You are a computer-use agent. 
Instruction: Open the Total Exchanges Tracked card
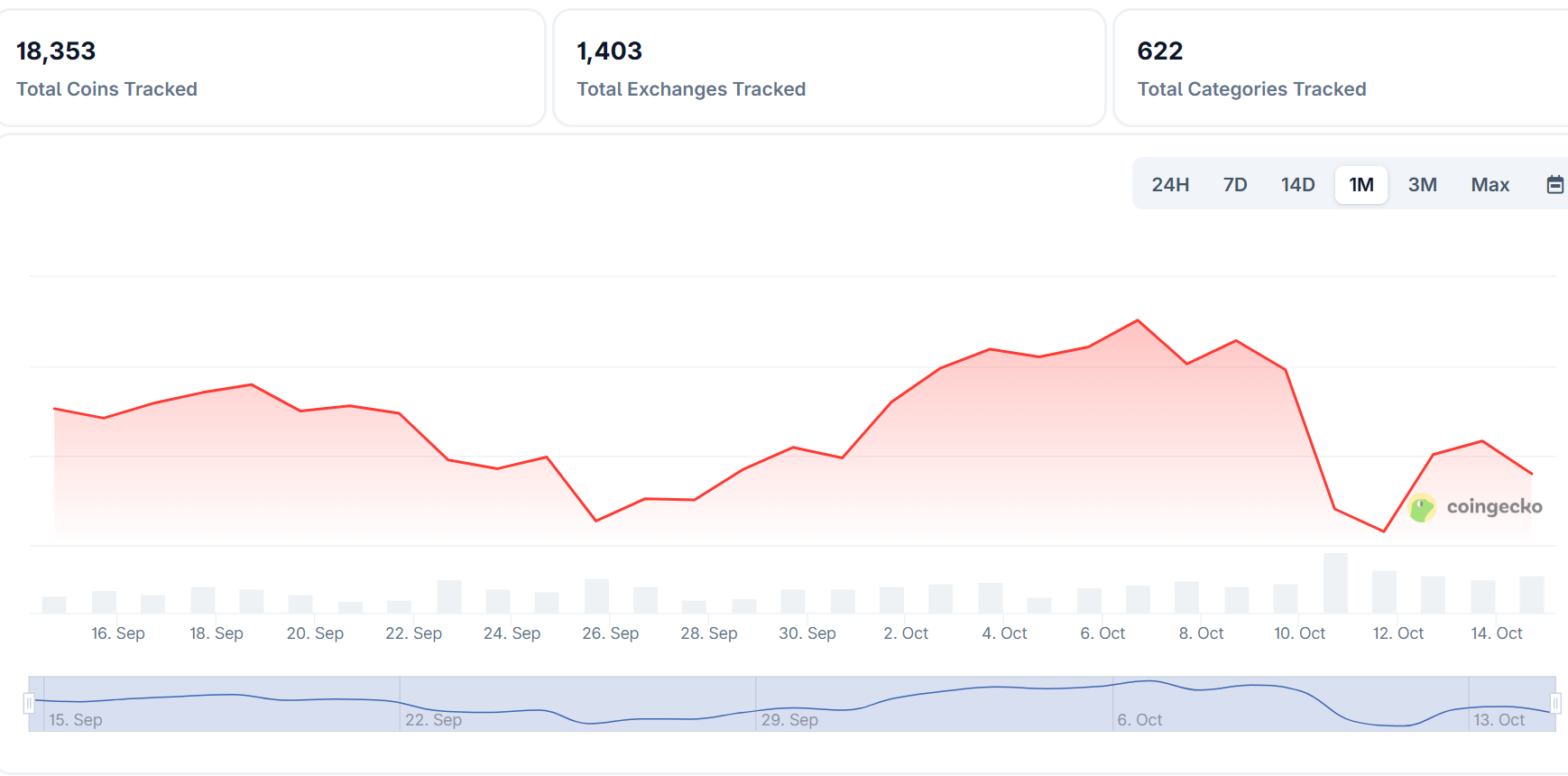tap(828, 69)
